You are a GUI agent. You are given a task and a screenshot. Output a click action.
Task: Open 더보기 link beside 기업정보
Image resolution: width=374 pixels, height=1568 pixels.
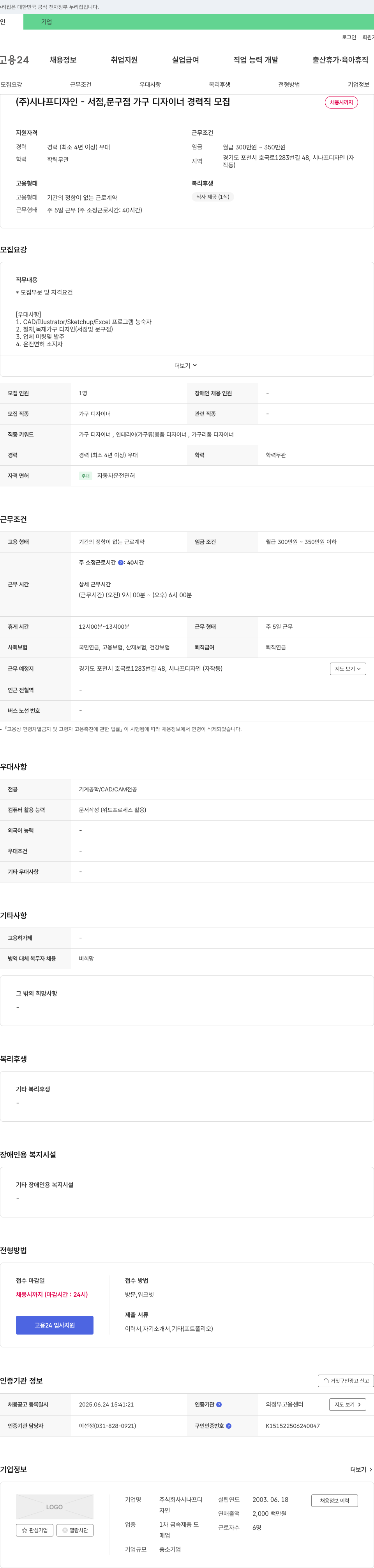361,1470
